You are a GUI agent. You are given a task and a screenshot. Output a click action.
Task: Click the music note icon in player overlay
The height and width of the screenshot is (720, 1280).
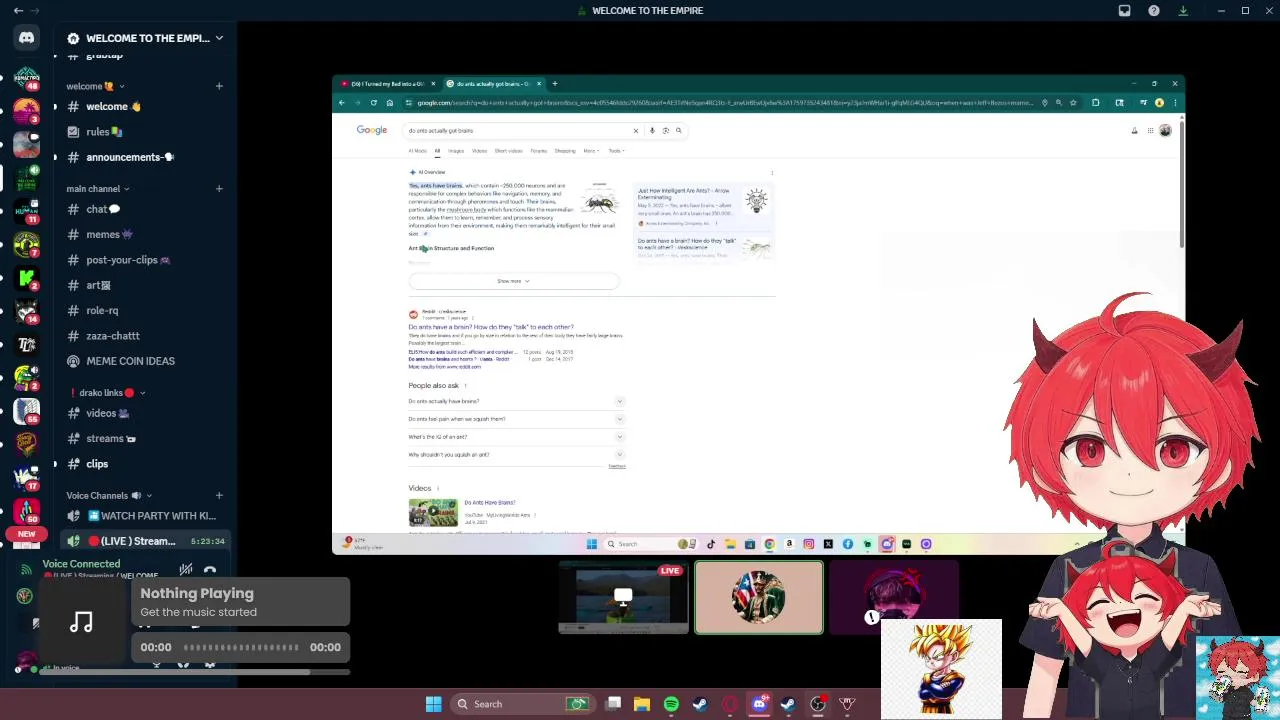pos(82,622)
